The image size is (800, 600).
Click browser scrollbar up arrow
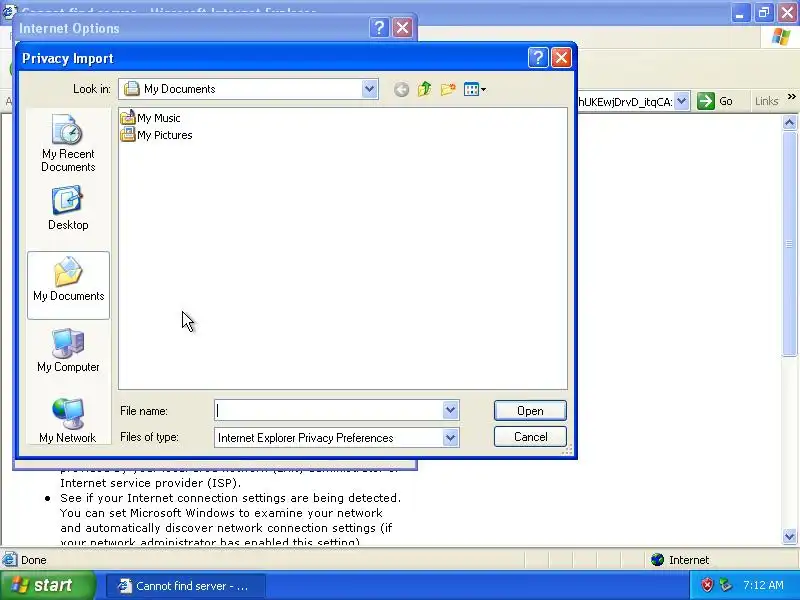coord(789,122)
